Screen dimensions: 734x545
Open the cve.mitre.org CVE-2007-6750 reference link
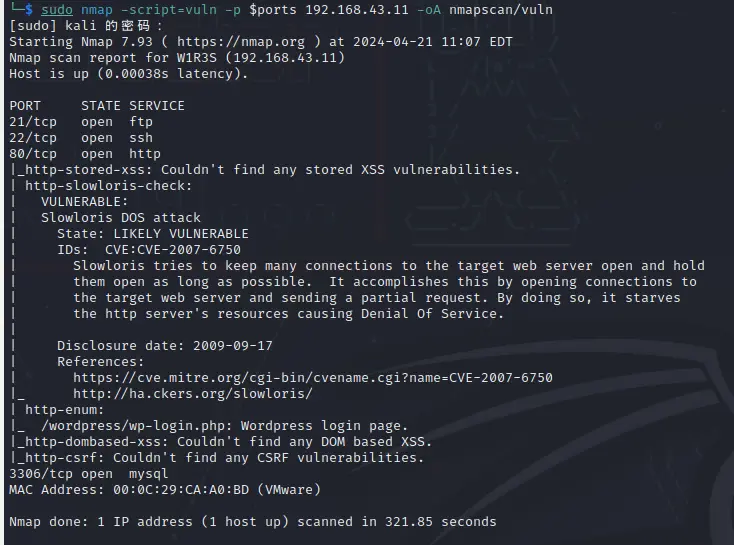click(x=312, y=377)
